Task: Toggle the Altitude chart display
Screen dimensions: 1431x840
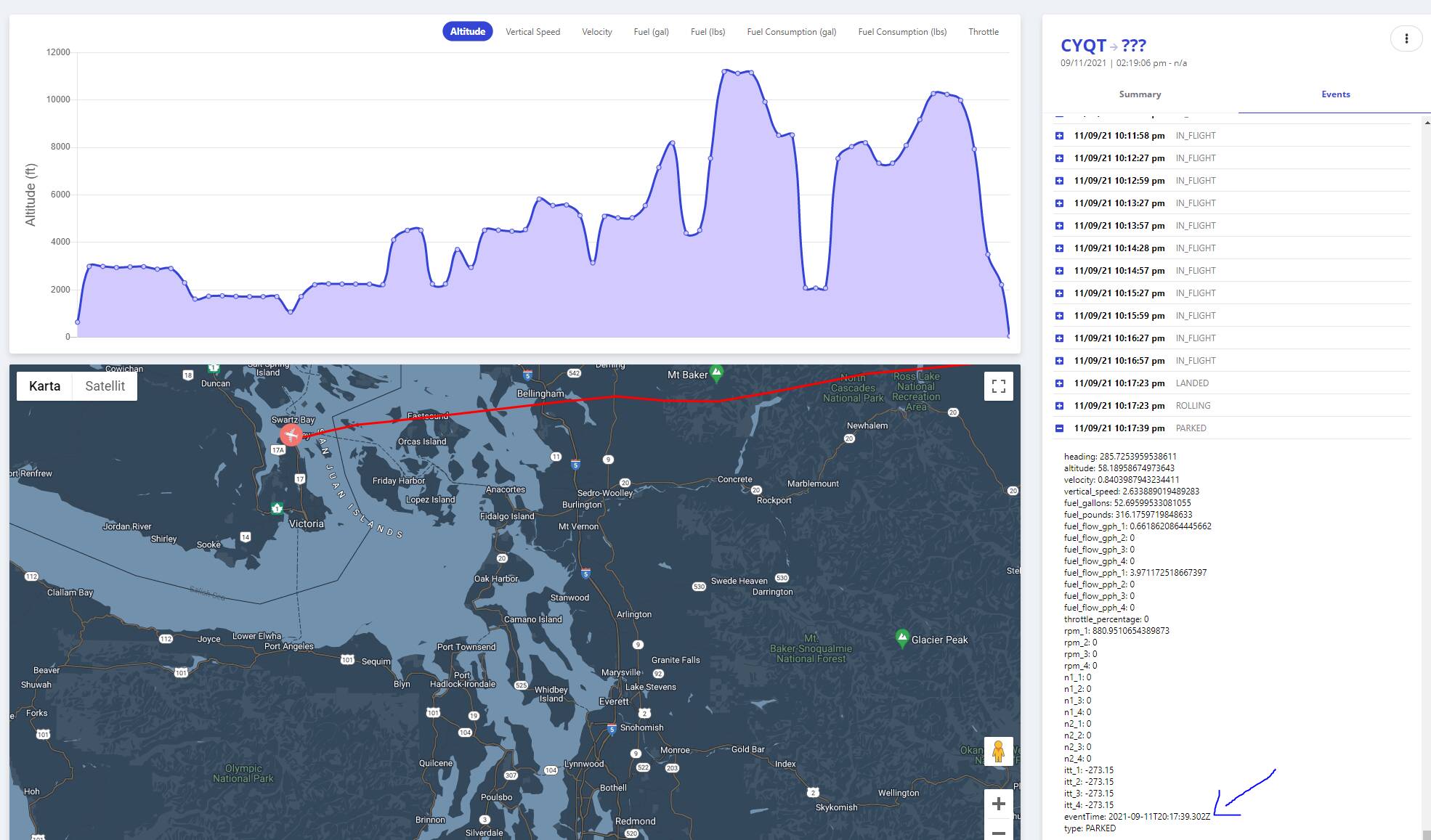Action: tap(467, 31)
